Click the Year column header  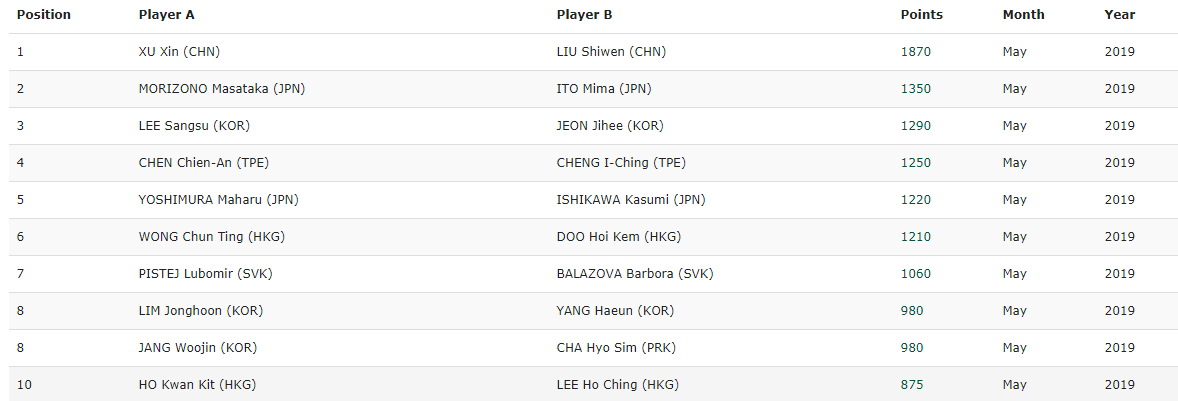point(1119,14)
